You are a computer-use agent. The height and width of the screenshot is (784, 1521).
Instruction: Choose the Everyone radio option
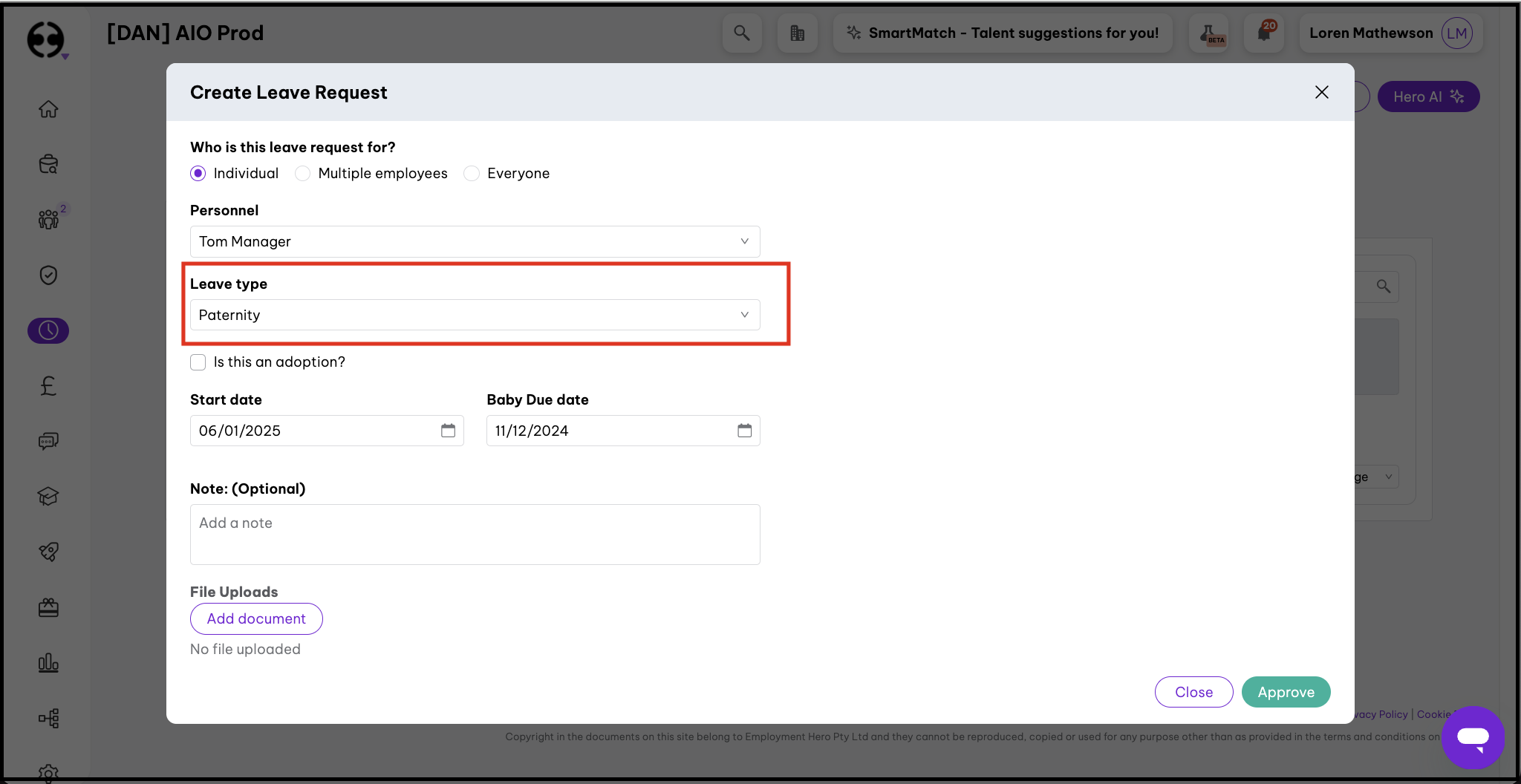472,173
